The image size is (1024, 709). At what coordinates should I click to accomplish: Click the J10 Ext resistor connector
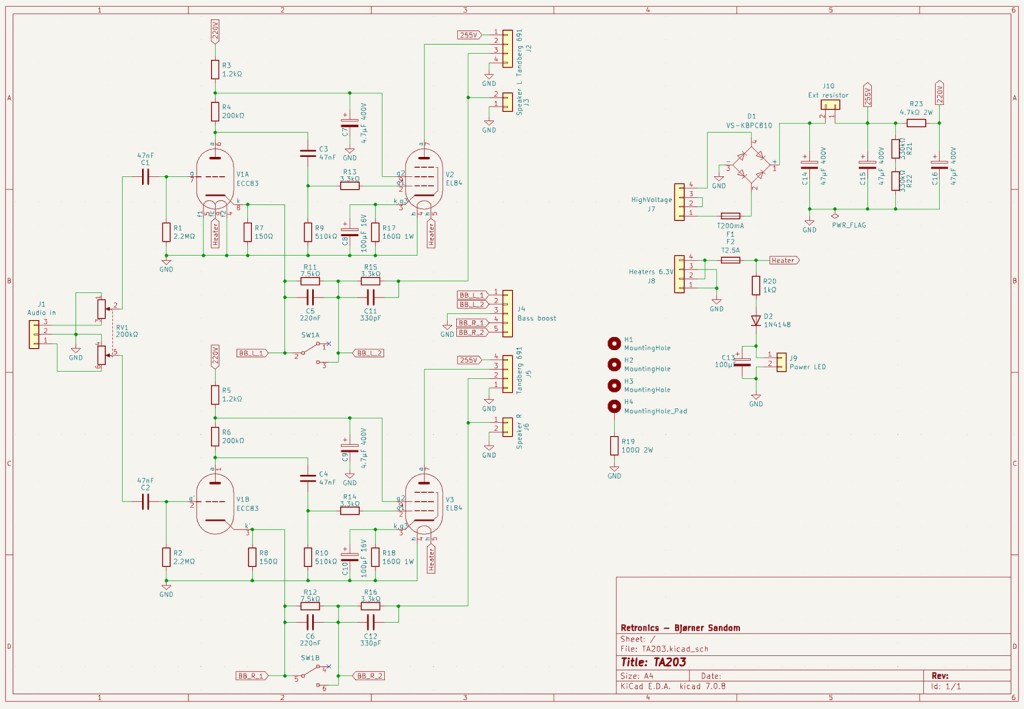(x=829, y=111)
